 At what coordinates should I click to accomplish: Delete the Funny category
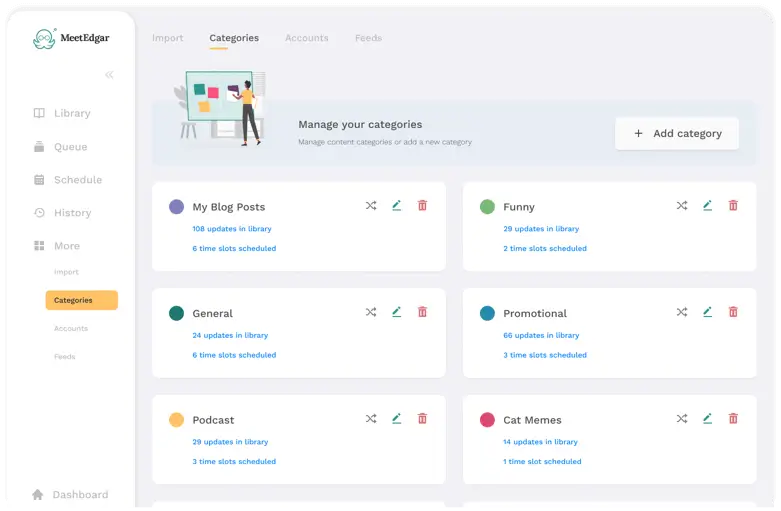tap(733, 205)
